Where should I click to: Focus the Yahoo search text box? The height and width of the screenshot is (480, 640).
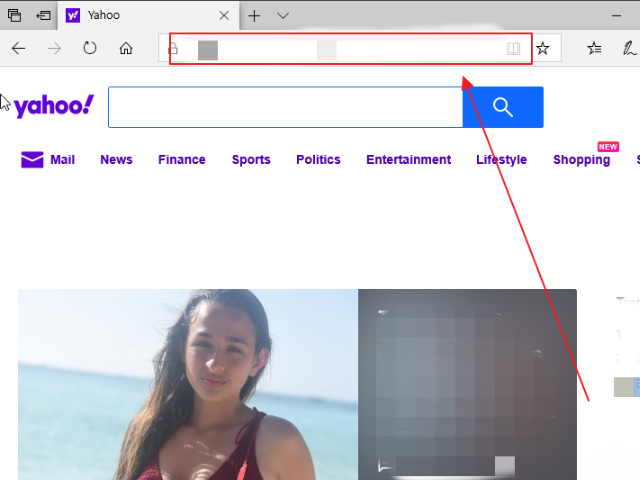coord(285,107)
